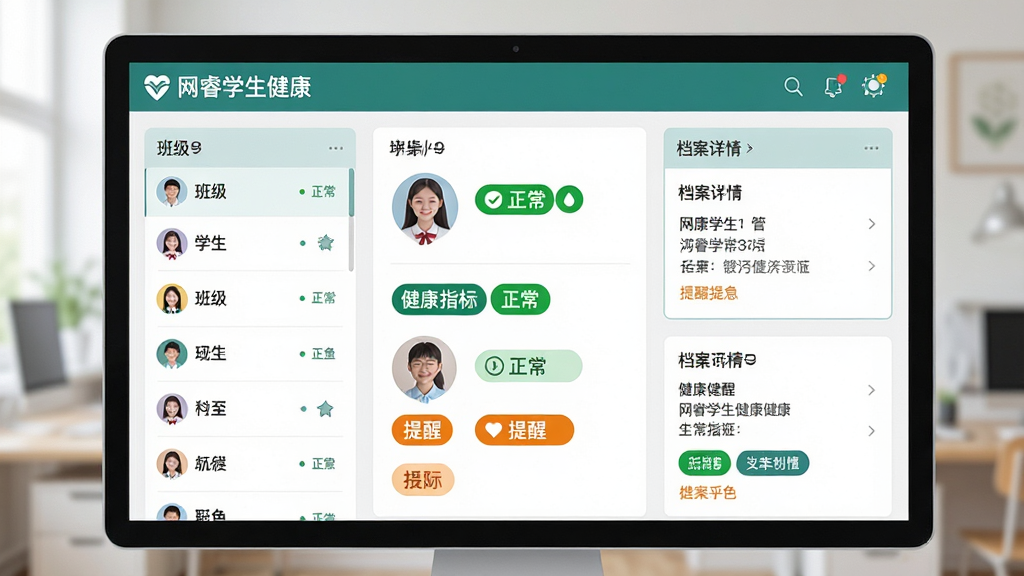The width and height of the screenshot is (1024, 576).
Task: Click the small avatar in the 琙生 row
Action: (172, 354)
